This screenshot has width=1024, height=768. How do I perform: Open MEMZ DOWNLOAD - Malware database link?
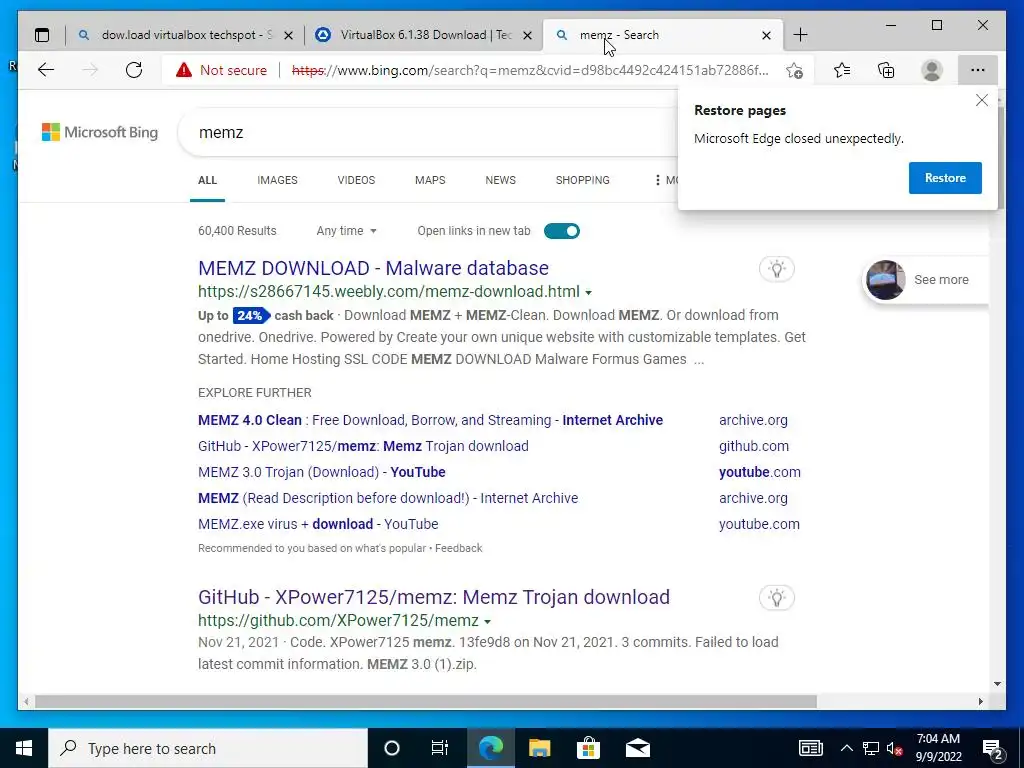[x=373, y=268]
